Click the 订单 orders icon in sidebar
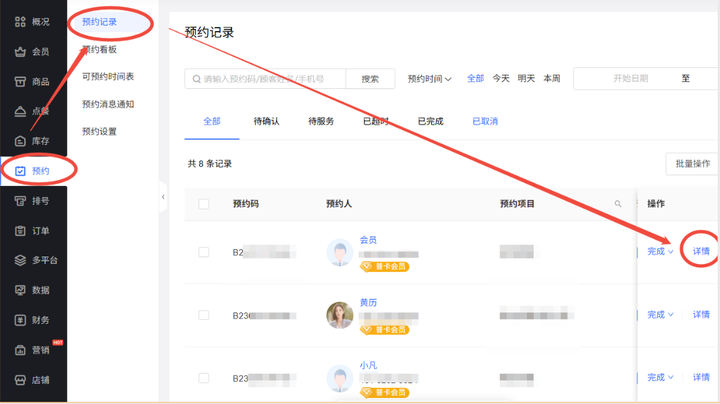 click(x=20, y=231)
